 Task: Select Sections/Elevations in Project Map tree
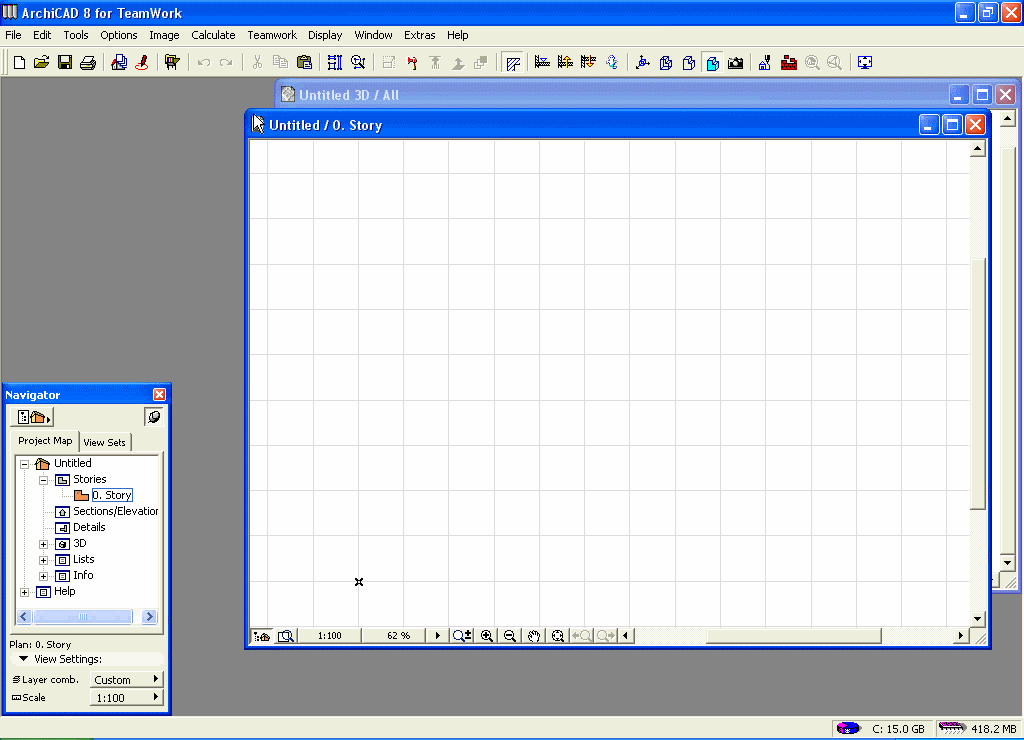(115, 511)
